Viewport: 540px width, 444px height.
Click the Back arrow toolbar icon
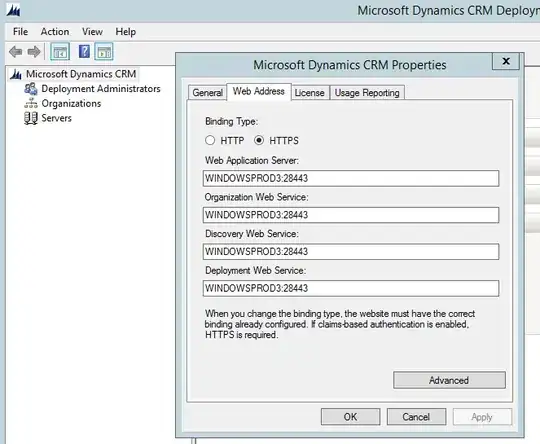pos(15,52)
